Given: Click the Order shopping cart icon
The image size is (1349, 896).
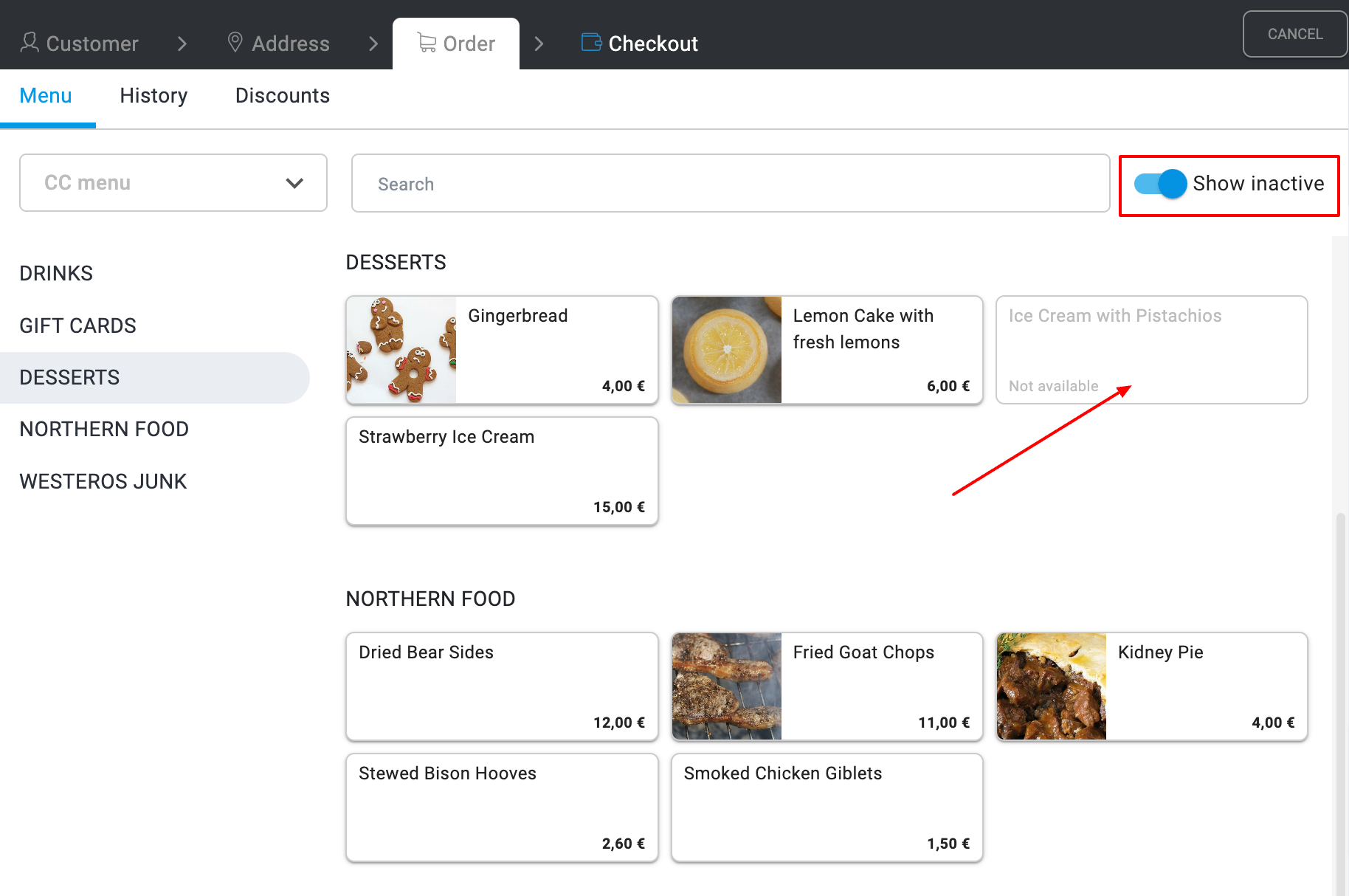Looking at the screenshot, I should (x=427, y=42).
